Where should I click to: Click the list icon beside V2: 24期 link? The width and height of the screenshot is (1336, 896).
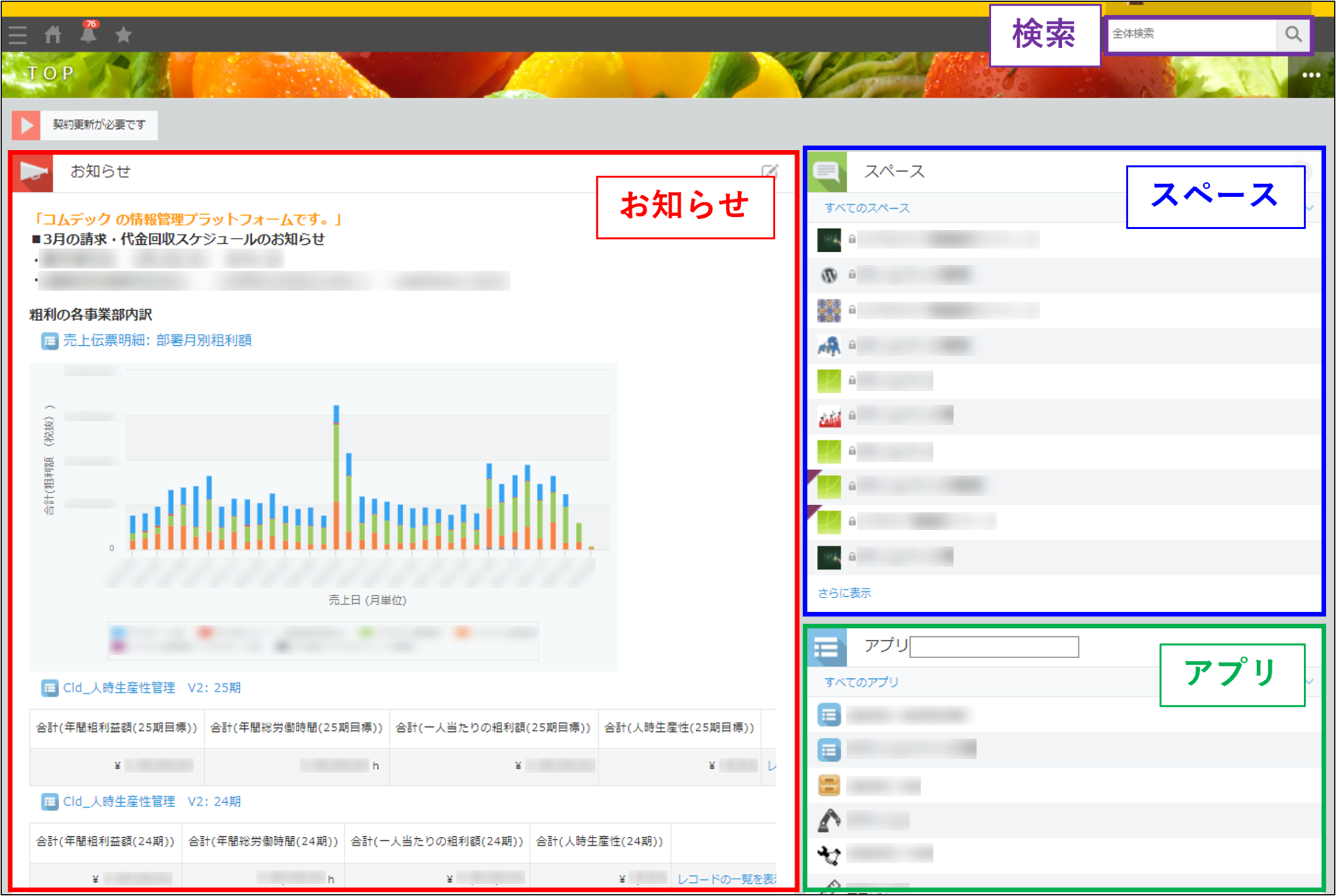[49, 802]
